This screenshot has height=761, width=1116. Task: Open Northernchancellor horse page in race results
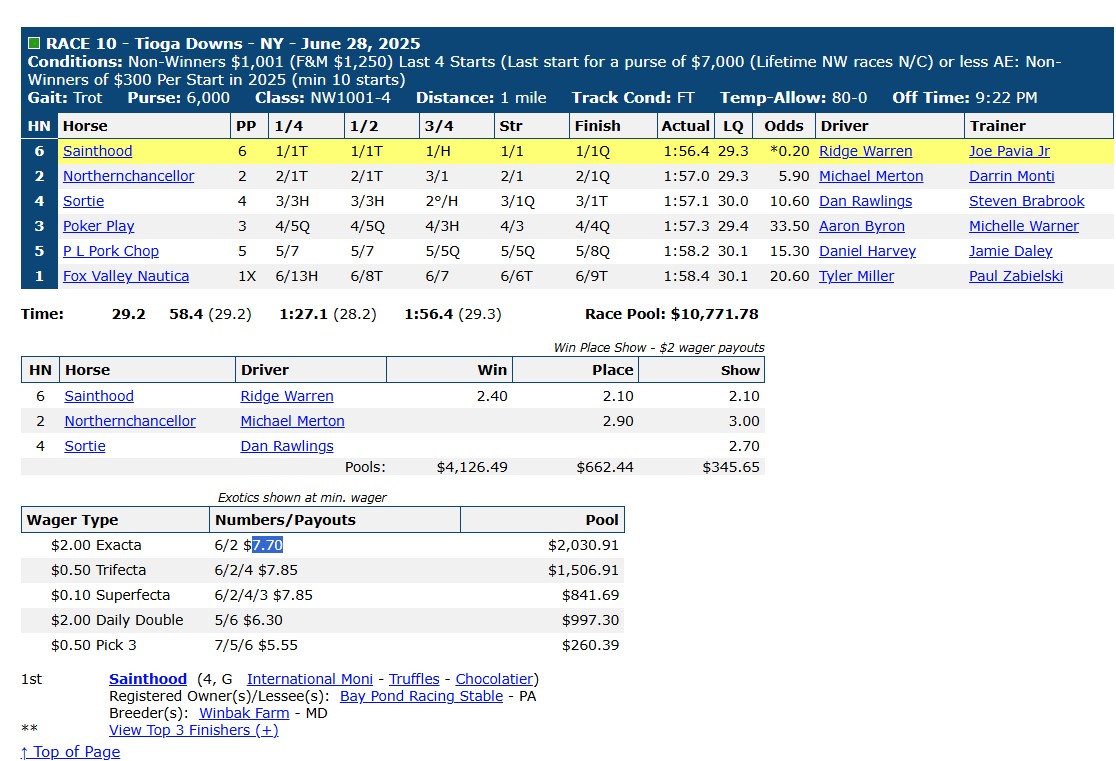[128, 176]
